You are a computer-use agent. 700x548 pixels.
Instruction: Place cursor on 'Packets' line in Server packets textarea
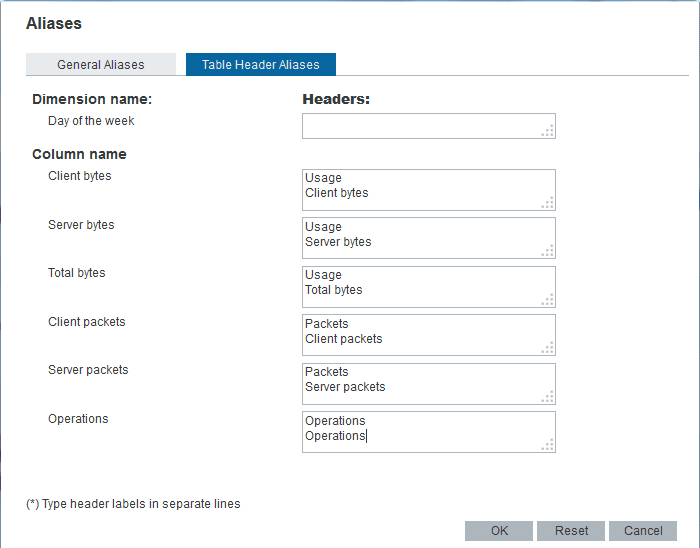point(326,372)
